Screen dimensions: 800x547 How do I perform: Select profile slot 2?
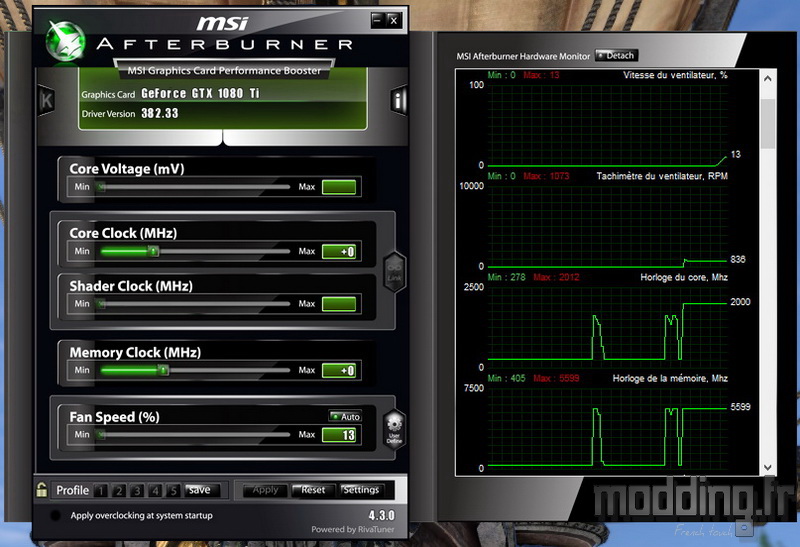pos(119,491)
